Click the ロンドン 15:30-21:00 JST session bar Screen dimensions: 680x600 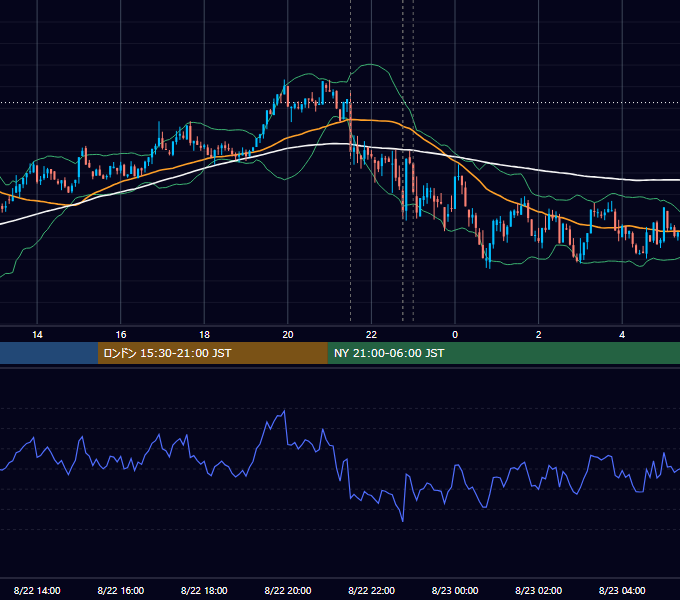pos(212,353)
